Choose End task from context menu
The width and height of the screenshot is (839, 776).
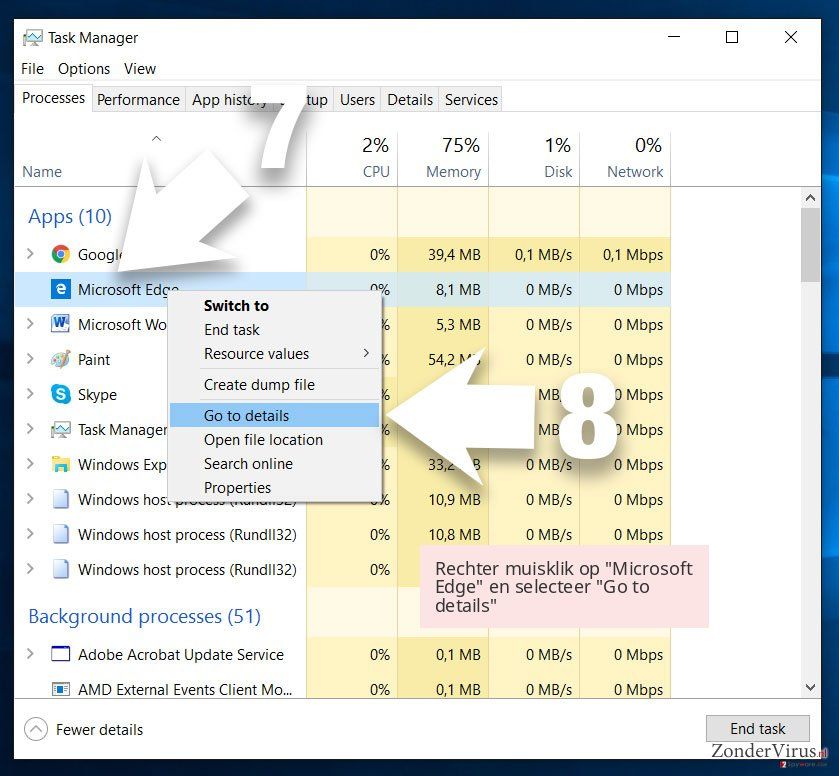274,330
